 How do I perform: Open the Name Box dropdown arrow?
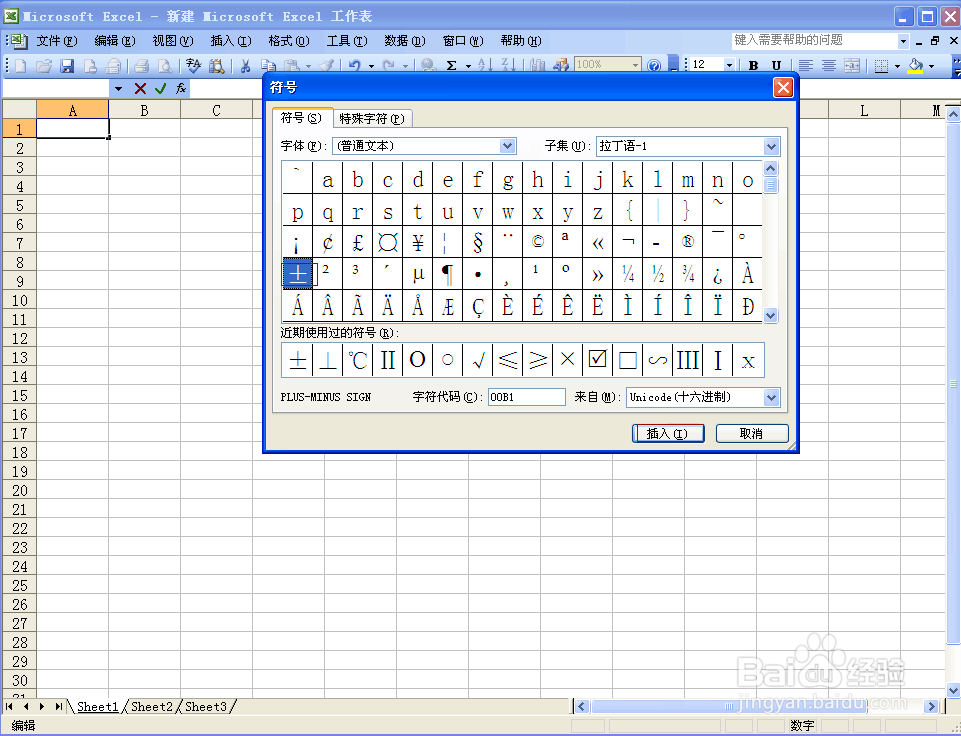coord(118,89)
